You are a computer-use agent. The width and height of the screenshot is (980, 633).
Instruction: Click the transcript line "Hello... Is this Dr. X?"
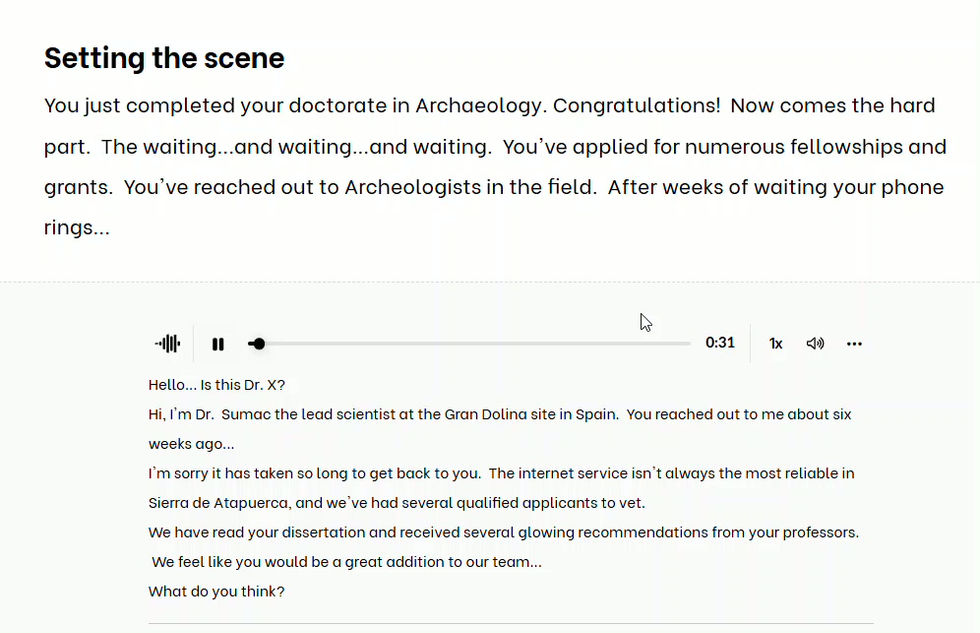[x=217, y=385]
